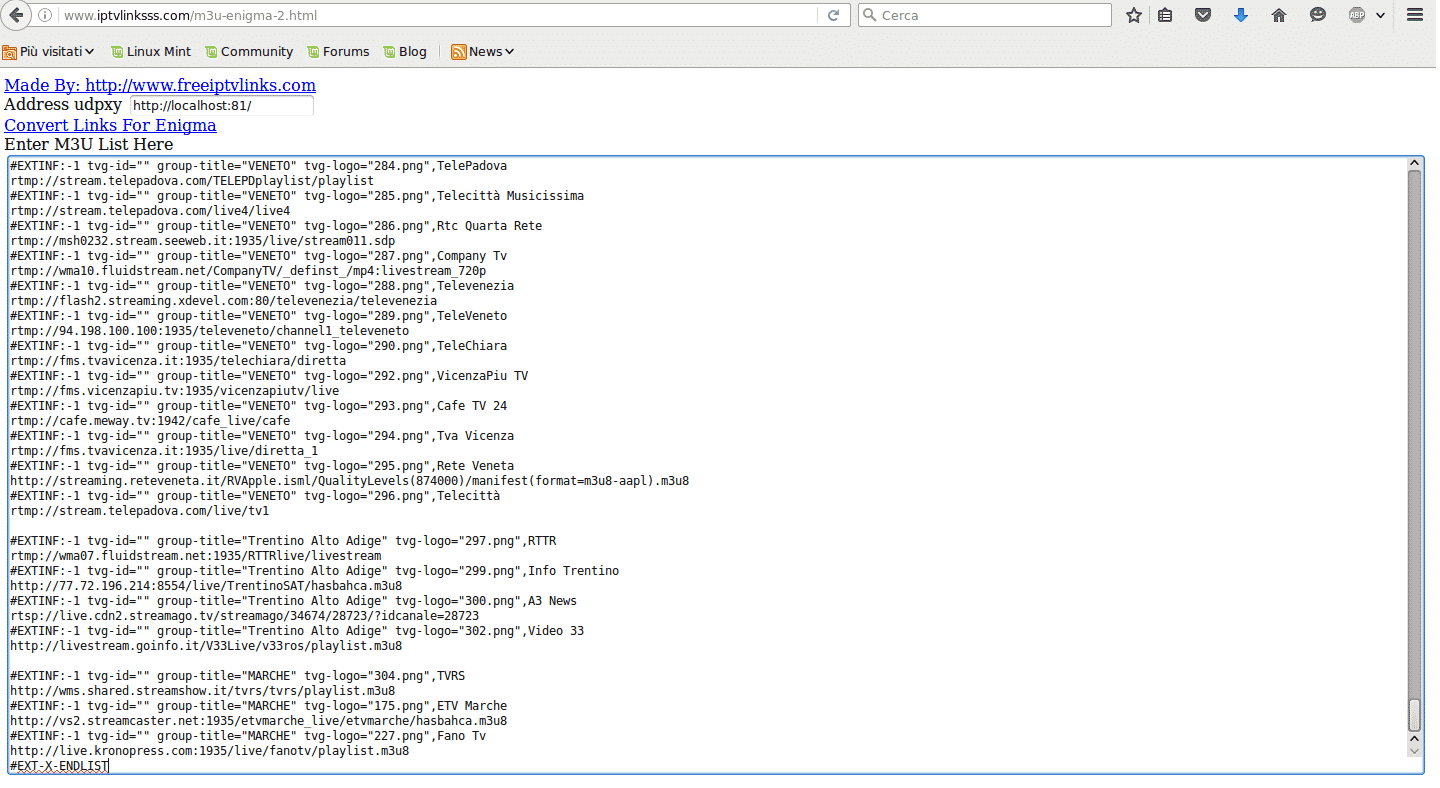Save page to Pocket
Image resolution: width=1440 pixels, height=788 pixels.
[x=1203, y=15]
